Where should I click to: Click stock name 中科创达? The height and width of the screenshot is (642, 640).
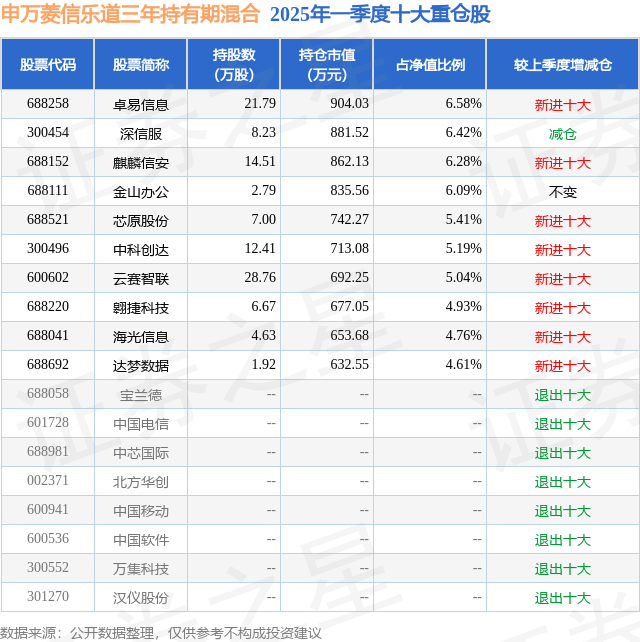pyautogui.click(x=141, y=250)
